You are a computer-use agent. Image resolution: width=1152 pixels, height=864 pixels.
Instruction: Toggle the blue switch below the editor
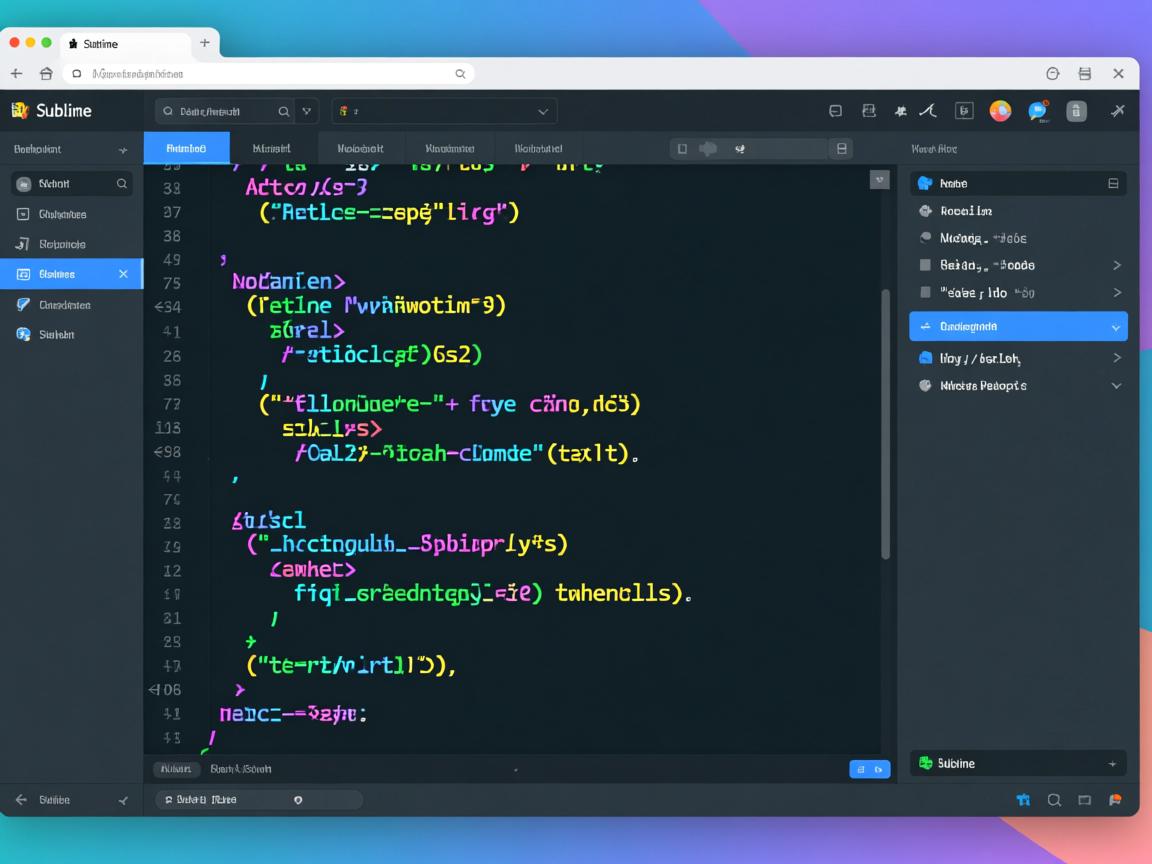coord(869,769)
